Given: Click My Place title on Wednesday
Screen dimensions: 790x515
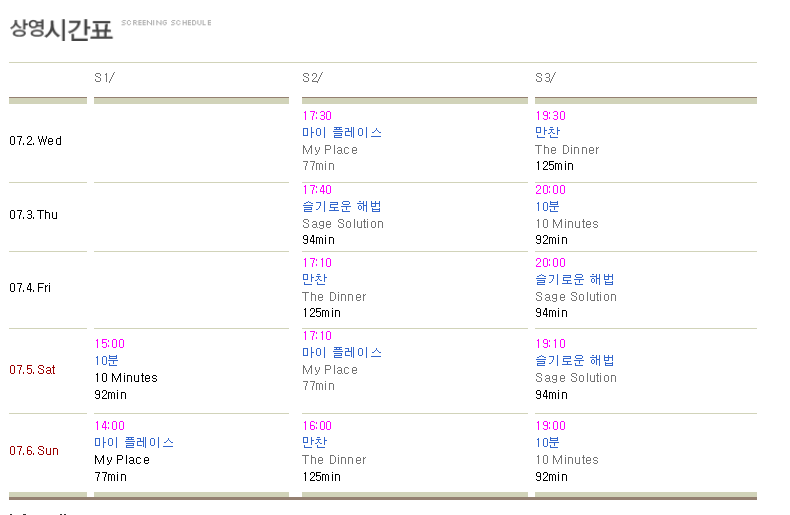Looking at the screenshot, I should 330,150.
